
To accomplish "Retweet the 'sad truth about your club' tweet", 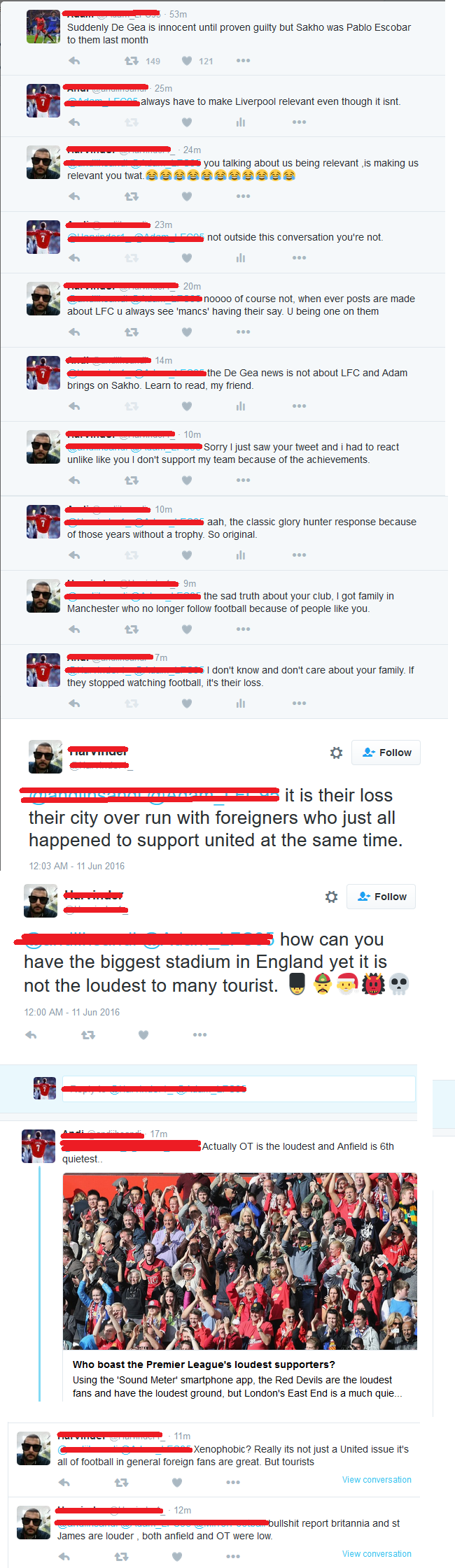I will [131, 629].
